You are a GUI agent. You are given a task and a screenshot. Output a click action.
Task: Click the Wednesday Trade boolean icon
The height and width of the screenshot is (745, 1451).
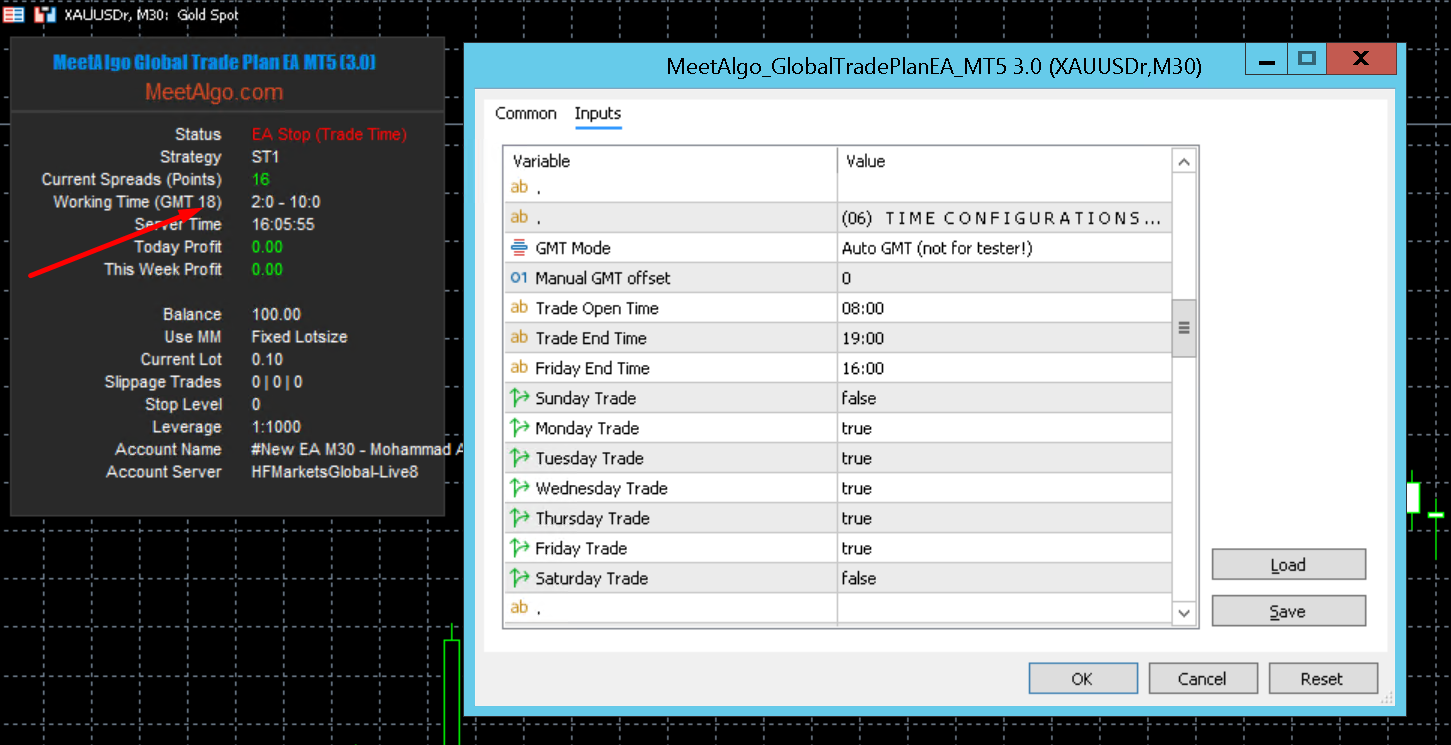pyautogui.click(x=519, y=488)
